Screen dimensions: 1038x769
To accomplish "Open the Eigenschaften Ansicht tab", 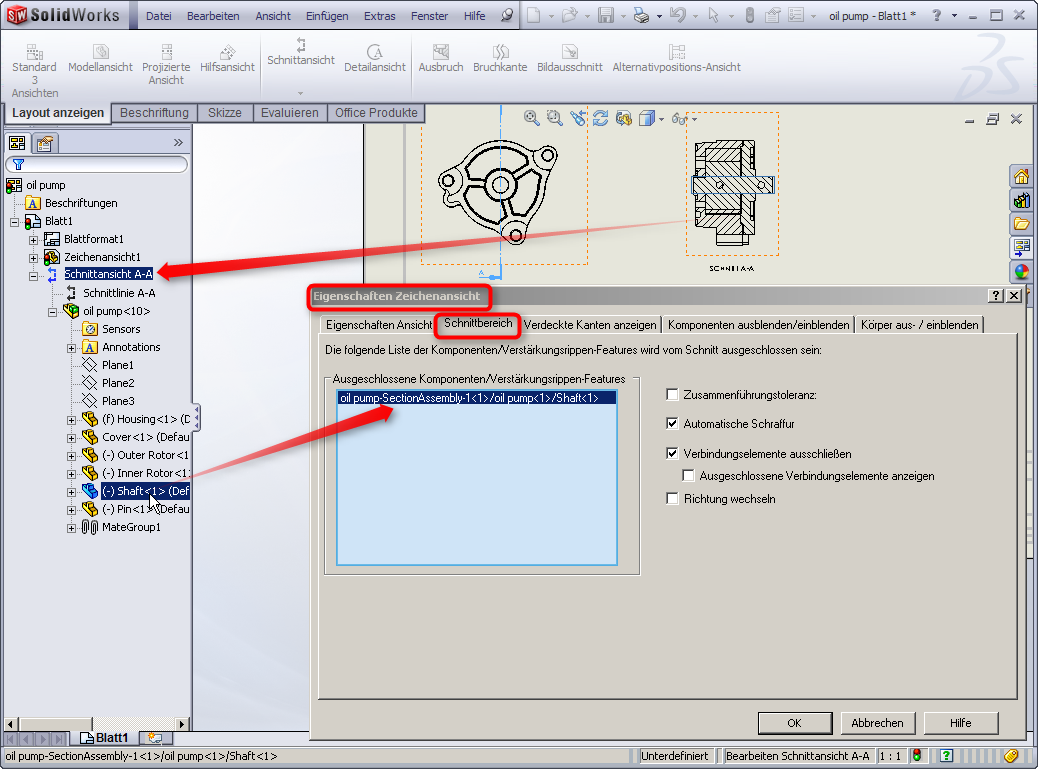I will click(379, 325).
